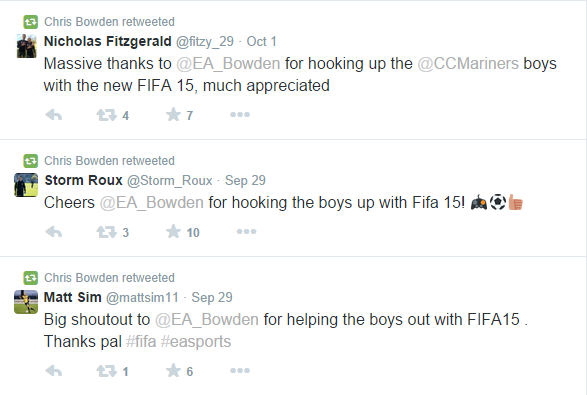This screenshot has width=587, height=395.
Task: Open more options on Storm Roux's tweet
Action: click(x=246, y=232)
